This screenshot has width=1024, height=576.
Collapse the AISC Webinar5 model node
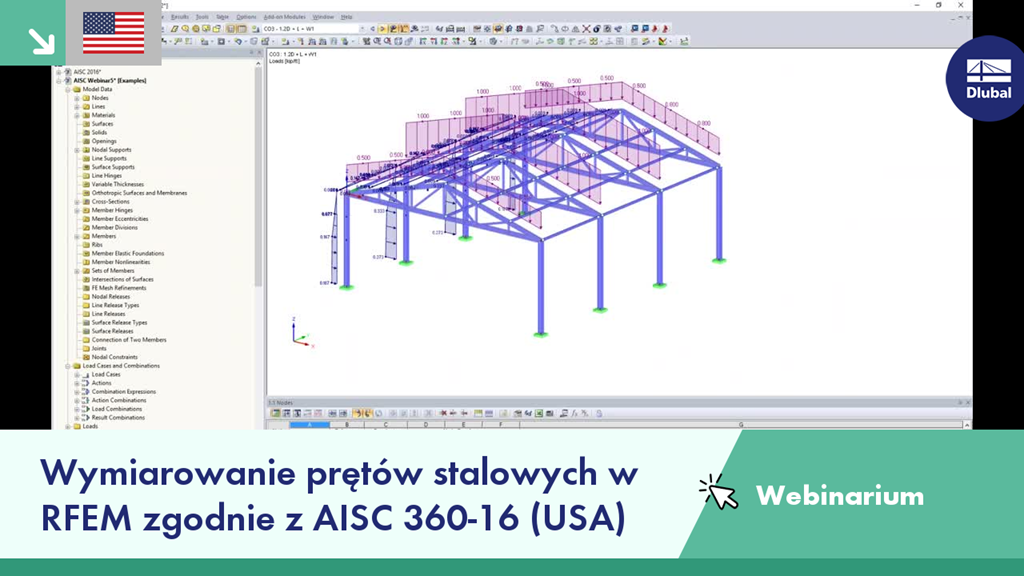point(59,80)
